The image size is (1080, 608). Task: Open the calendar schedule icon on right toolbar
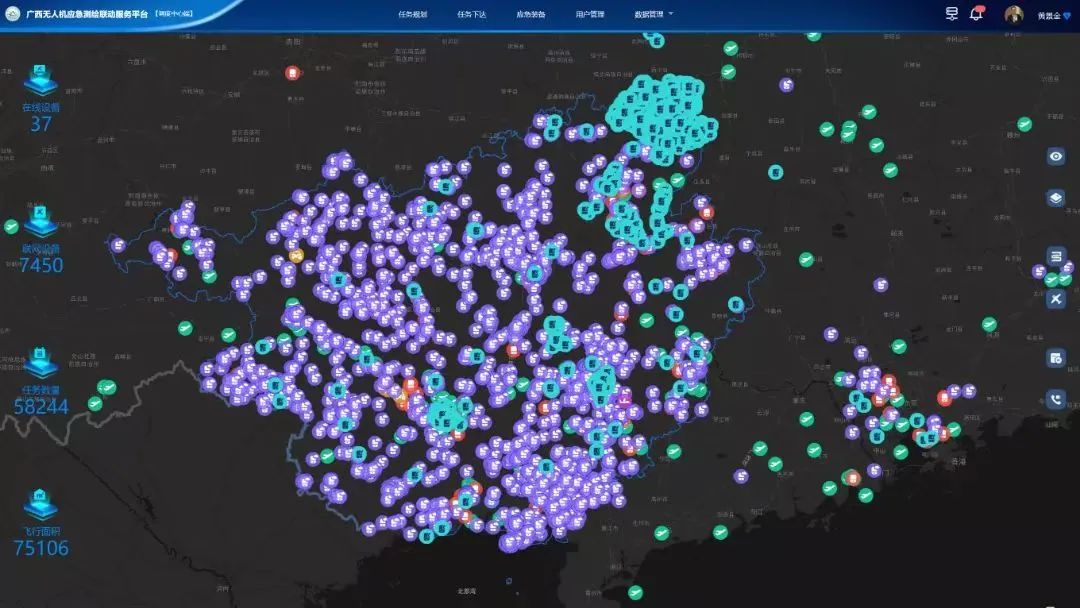pos(1056,358)
